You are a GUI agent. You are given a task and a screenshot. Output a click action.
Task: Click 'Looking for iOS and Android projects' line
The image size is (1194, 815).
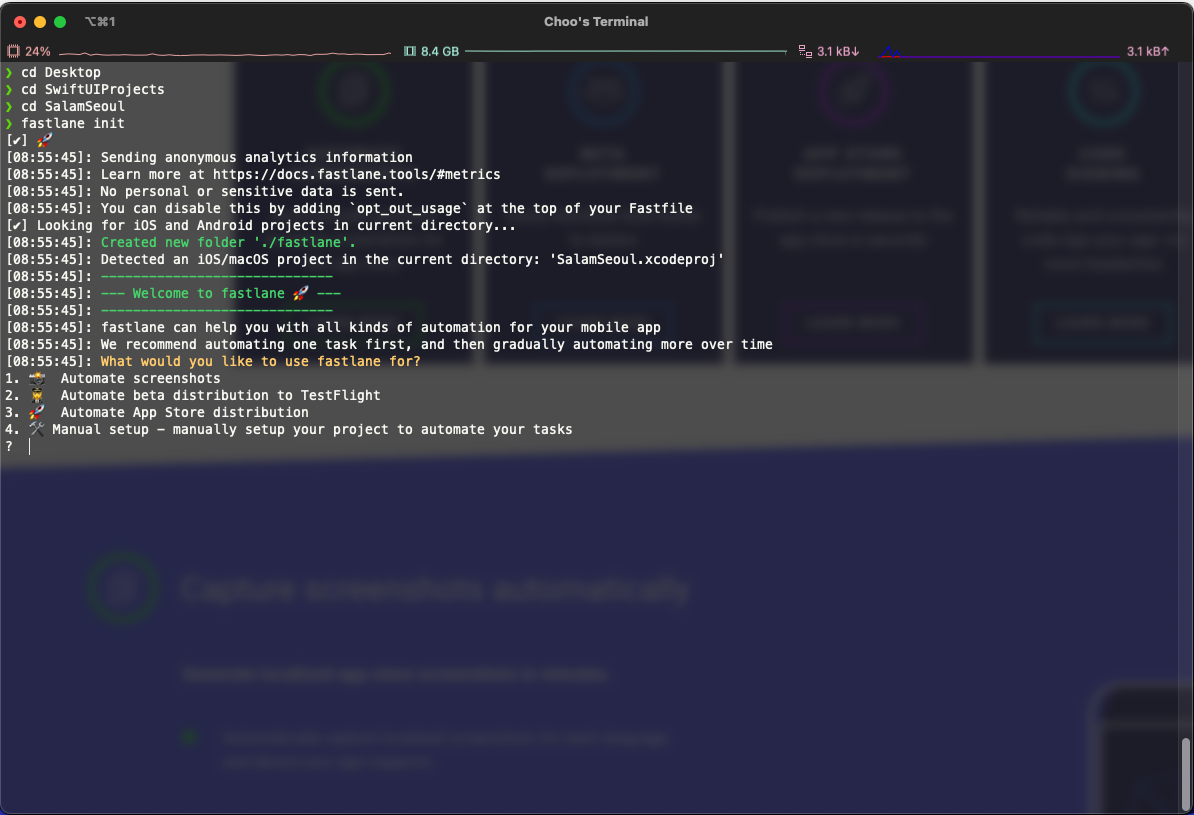pos(276,225)
